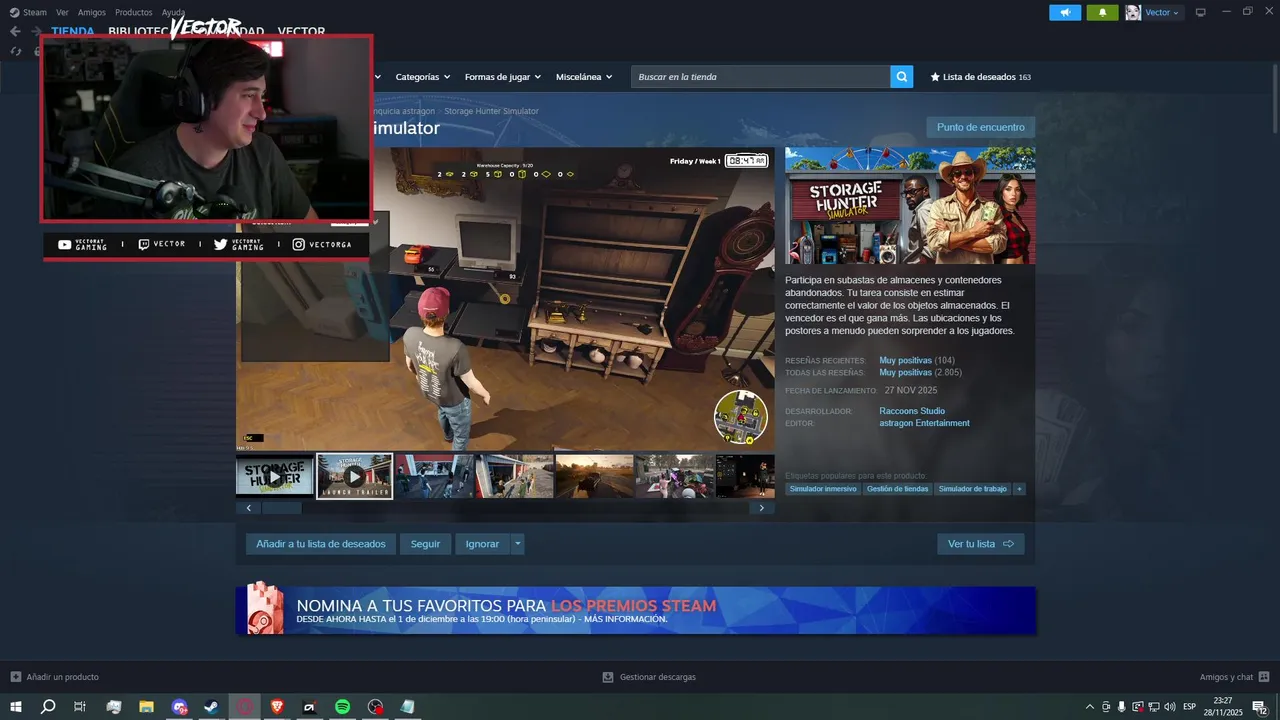Open the Ver menu
The height and width of the screenshot is (720, 1280).
[x=62, y=12]
